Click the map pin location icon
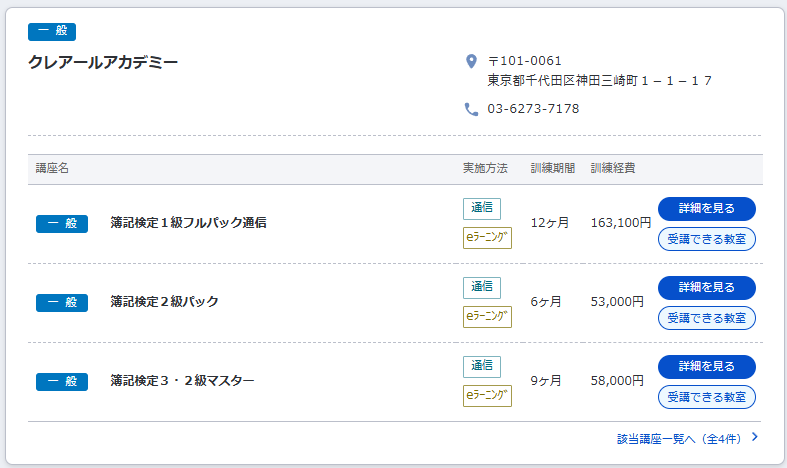 click(472, 62)
